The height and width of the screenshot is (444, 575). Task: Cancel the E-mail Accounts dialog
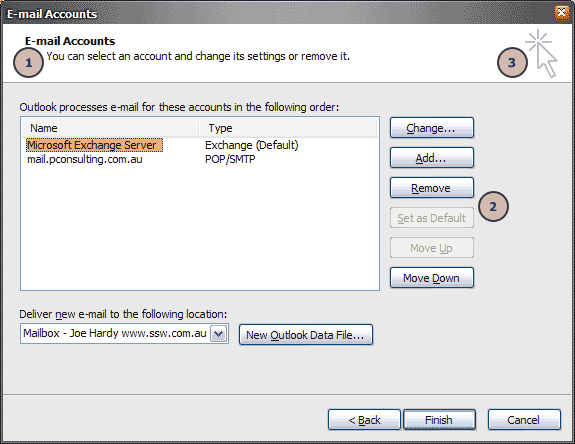pos(524,420)
